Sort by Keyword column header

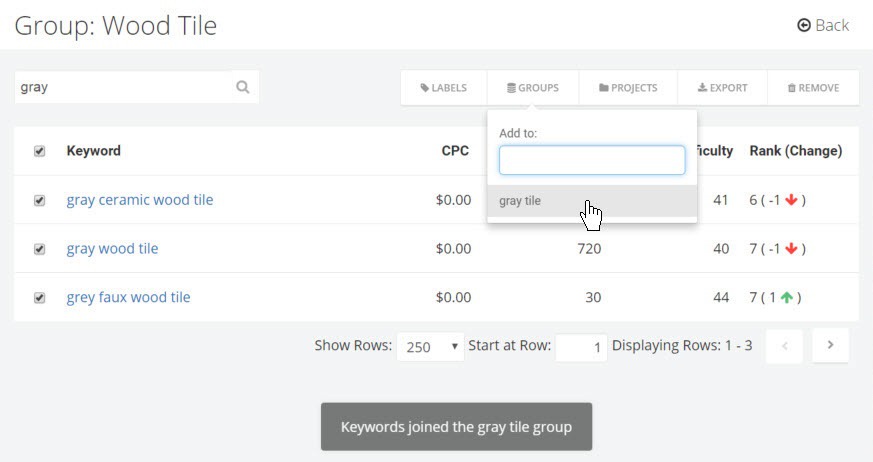(94, 151)
